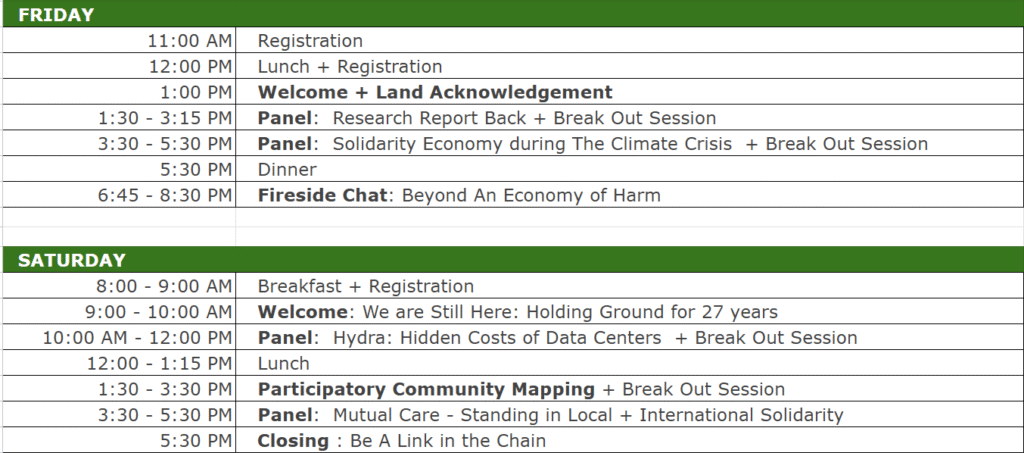The height and width of the screenshot is (453, 1024).
Task: Select We are Still Here welcome session
Action: [x=630, y=312]
